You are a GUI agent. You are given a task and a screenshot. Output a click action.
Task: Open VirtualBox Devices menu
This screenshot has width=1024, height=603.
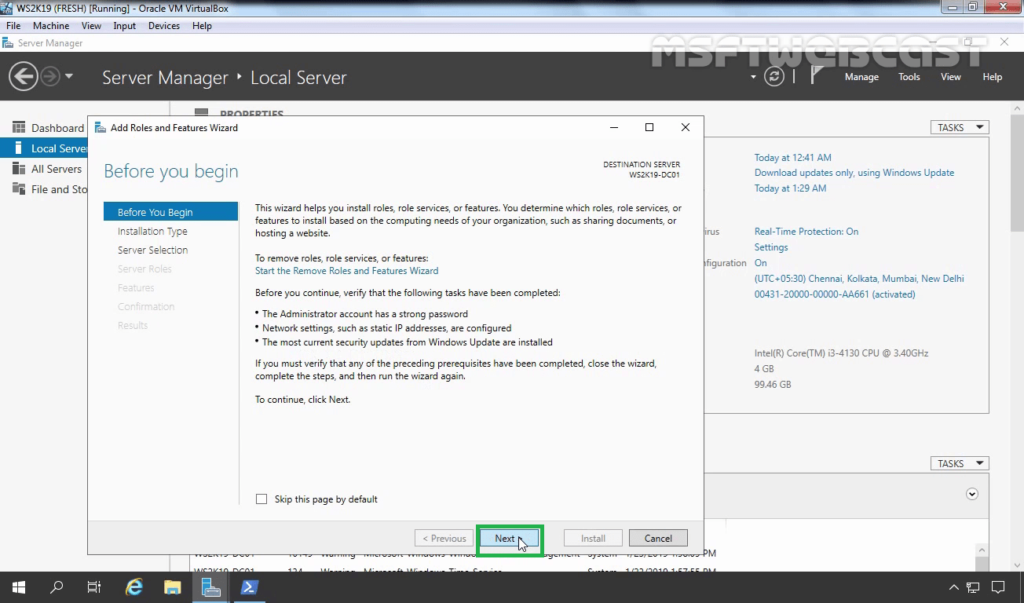pos(164,25)
